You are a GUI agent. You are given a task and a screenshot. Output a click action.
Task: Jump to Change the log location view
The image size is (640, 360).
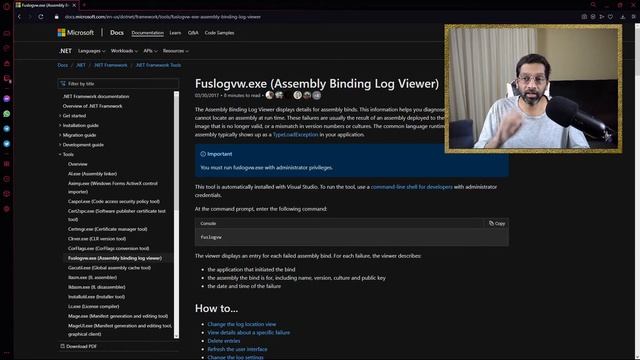242,324
